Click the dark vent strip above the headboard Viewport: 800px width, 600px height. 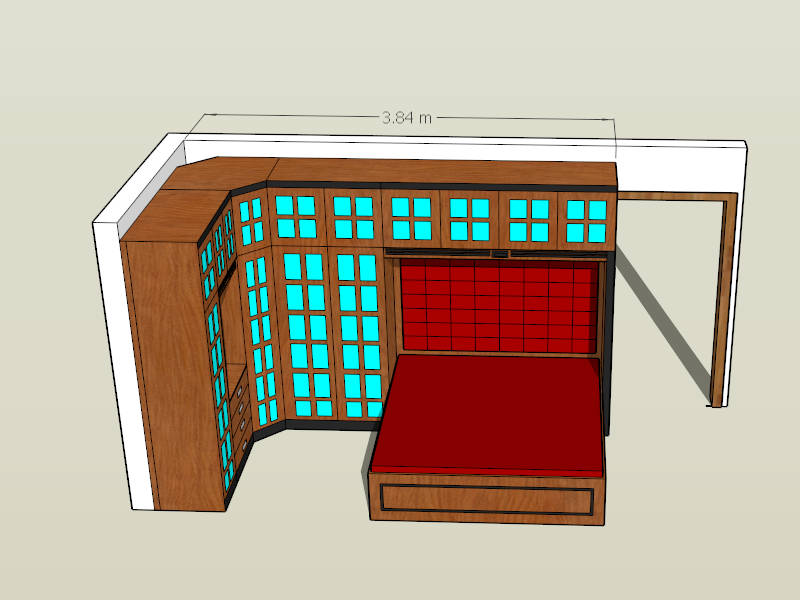pyautogui.click(x=497, y=254)
